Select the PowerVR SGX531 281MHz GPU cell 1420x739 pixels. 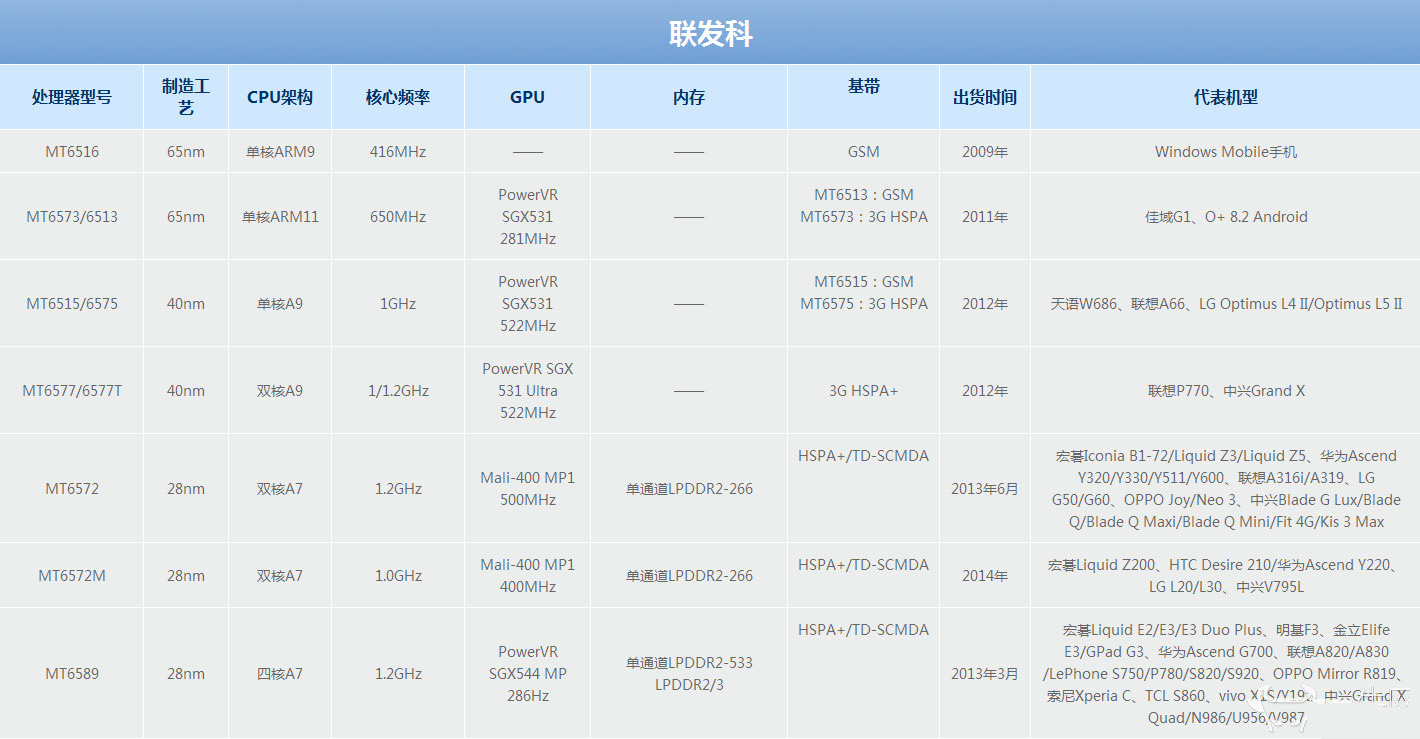(x=527, y=217)
